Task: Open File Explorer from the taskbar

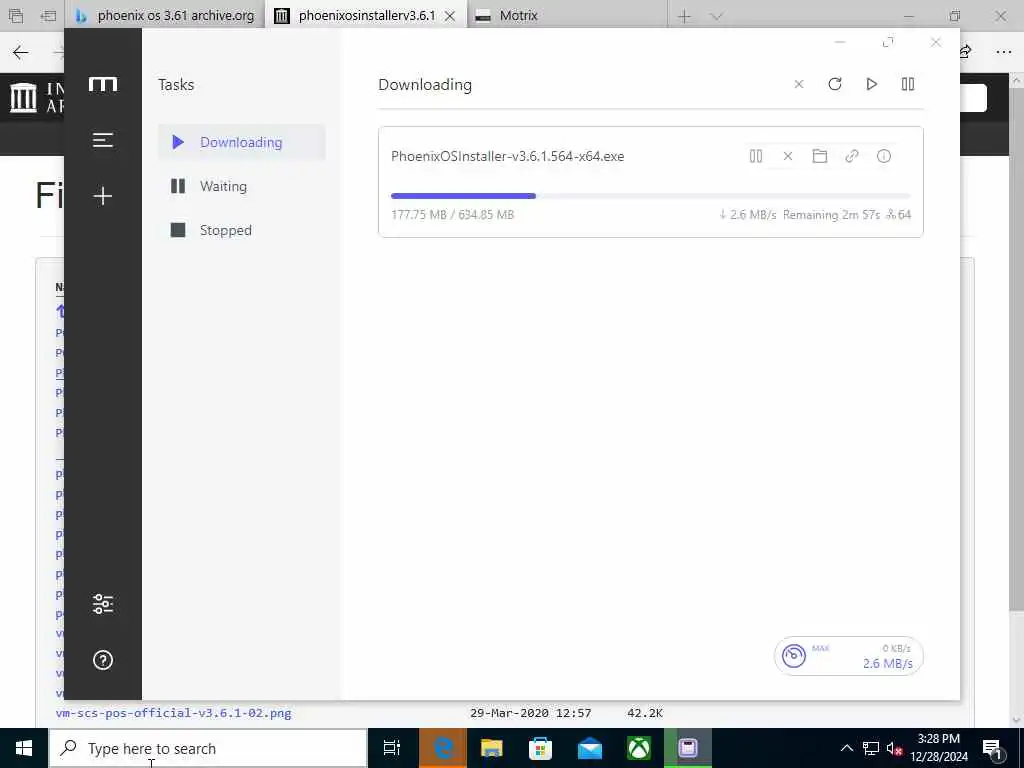Action: coord(492,748)
